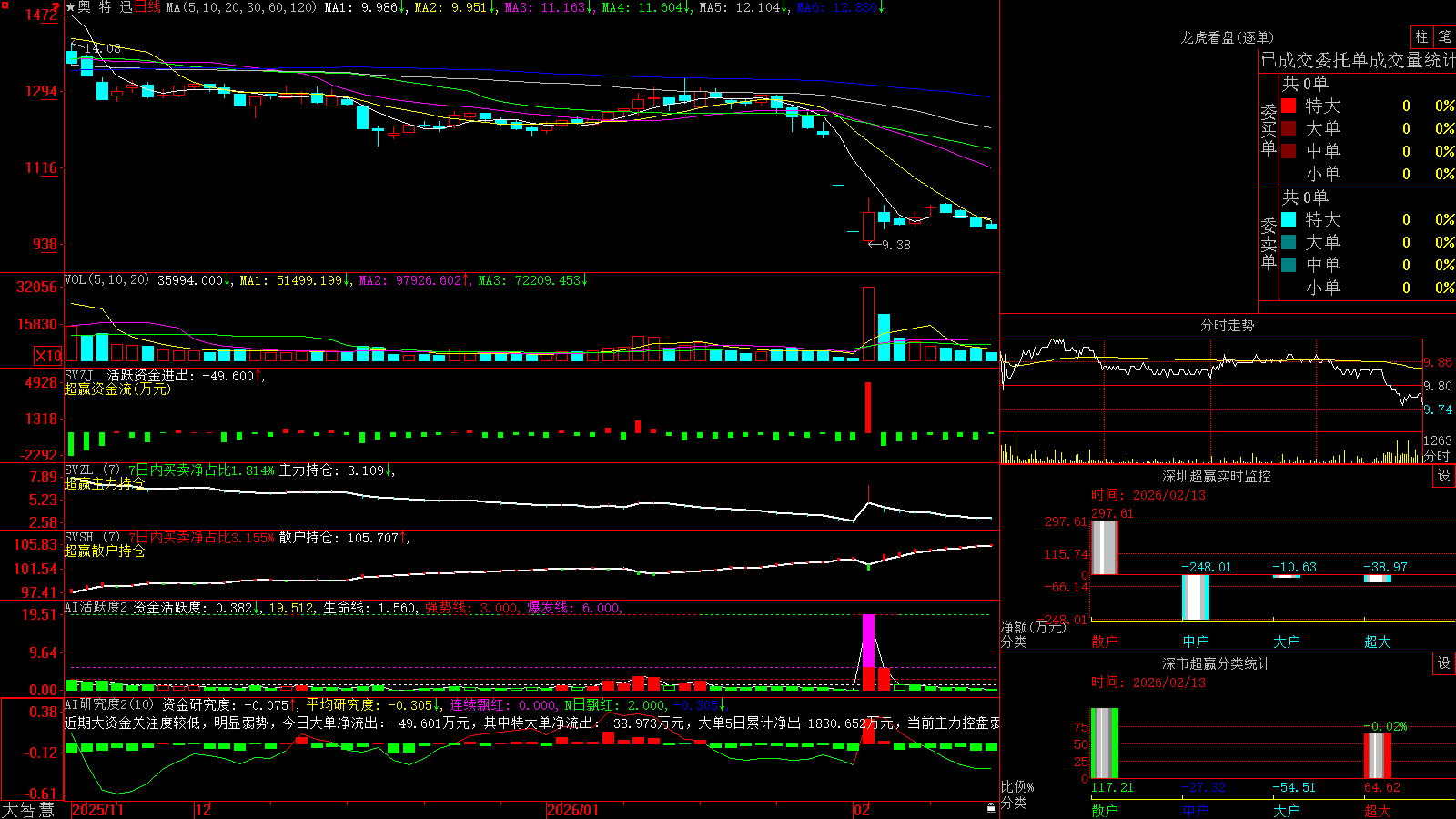
Task: Click the 小单 row under 委买单
Action: (1368, 174)
